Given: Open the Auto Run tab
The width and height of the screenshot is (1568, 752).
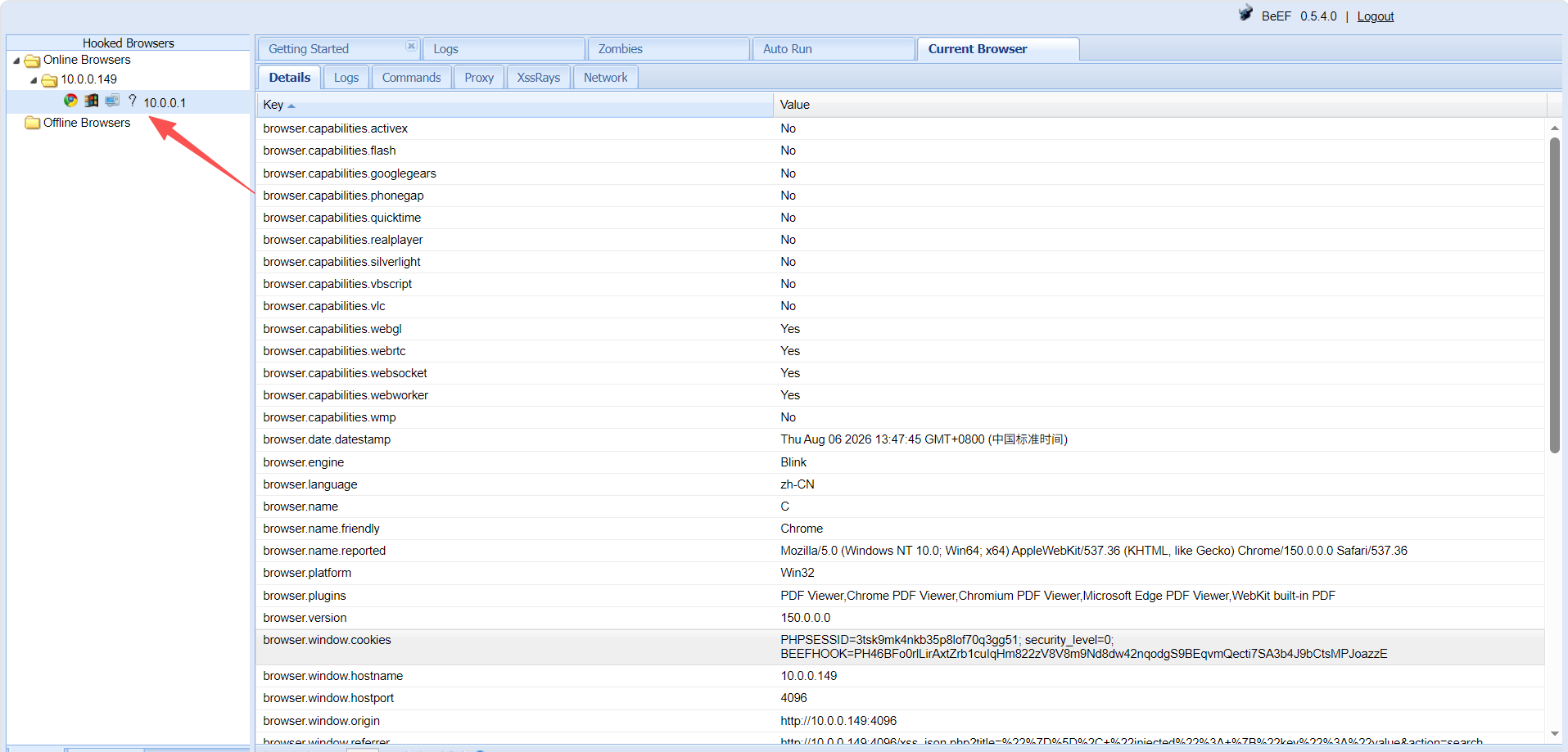Looking at the screenshot, I should [x=834, y=49].
